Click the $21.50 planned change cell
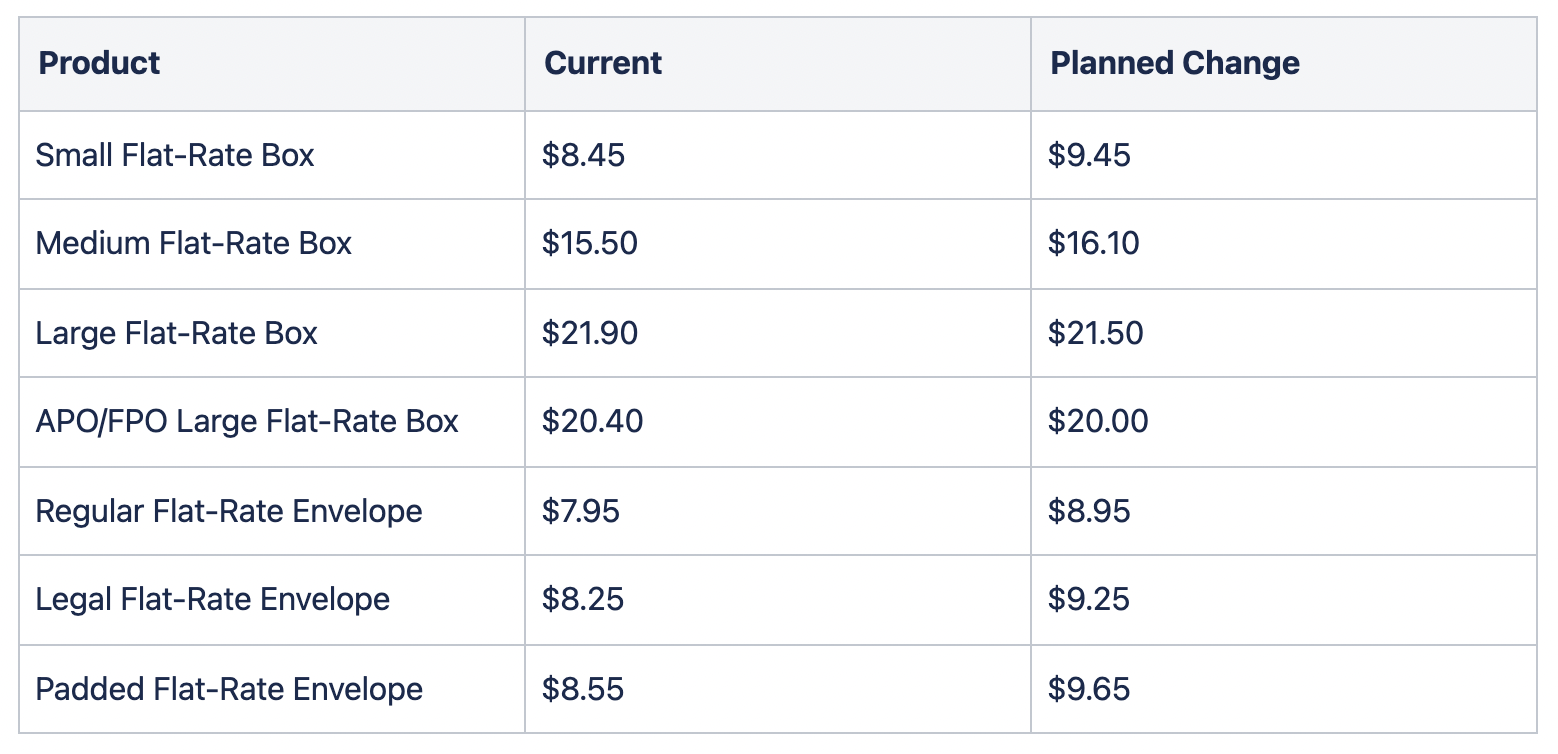This screenshot has height=754, width=1558. (1284, 333)
